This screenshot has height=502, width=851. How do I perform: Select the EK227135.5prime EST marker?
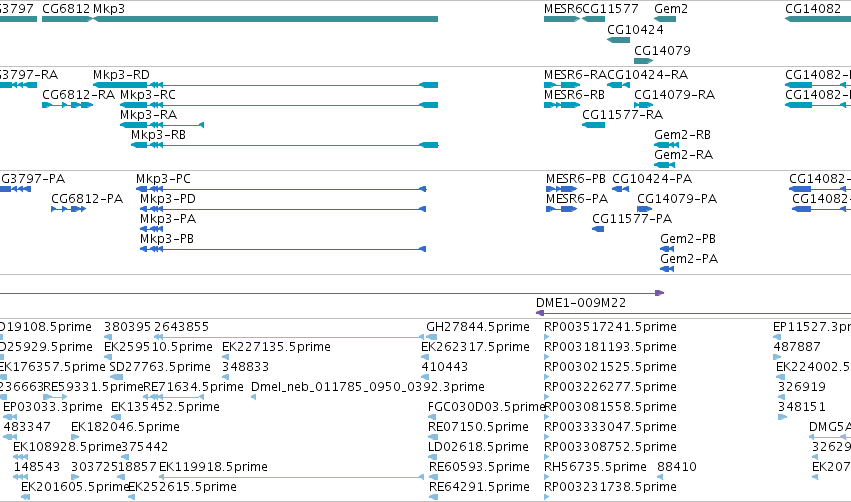pyautogui.click(x=225, y=357)
